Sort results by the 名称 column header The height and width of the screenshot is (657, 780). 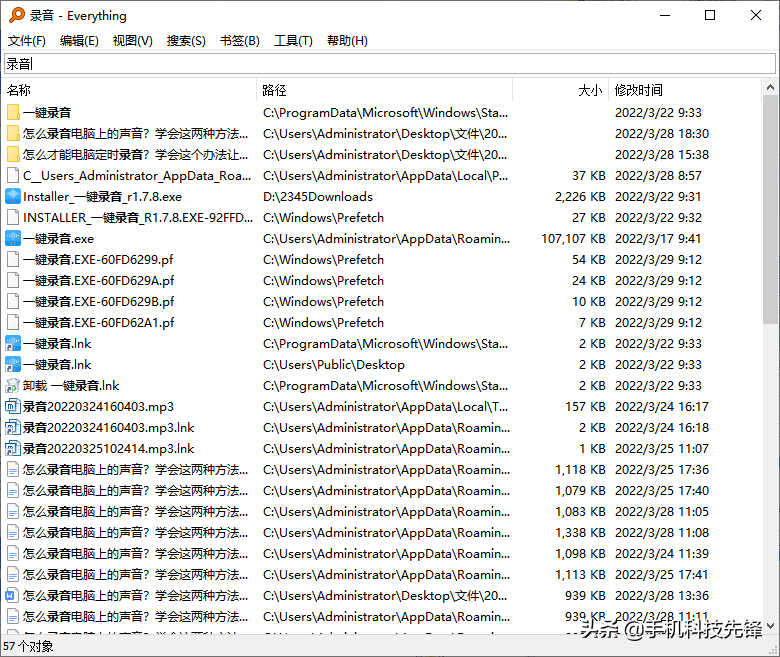point(130,90)
